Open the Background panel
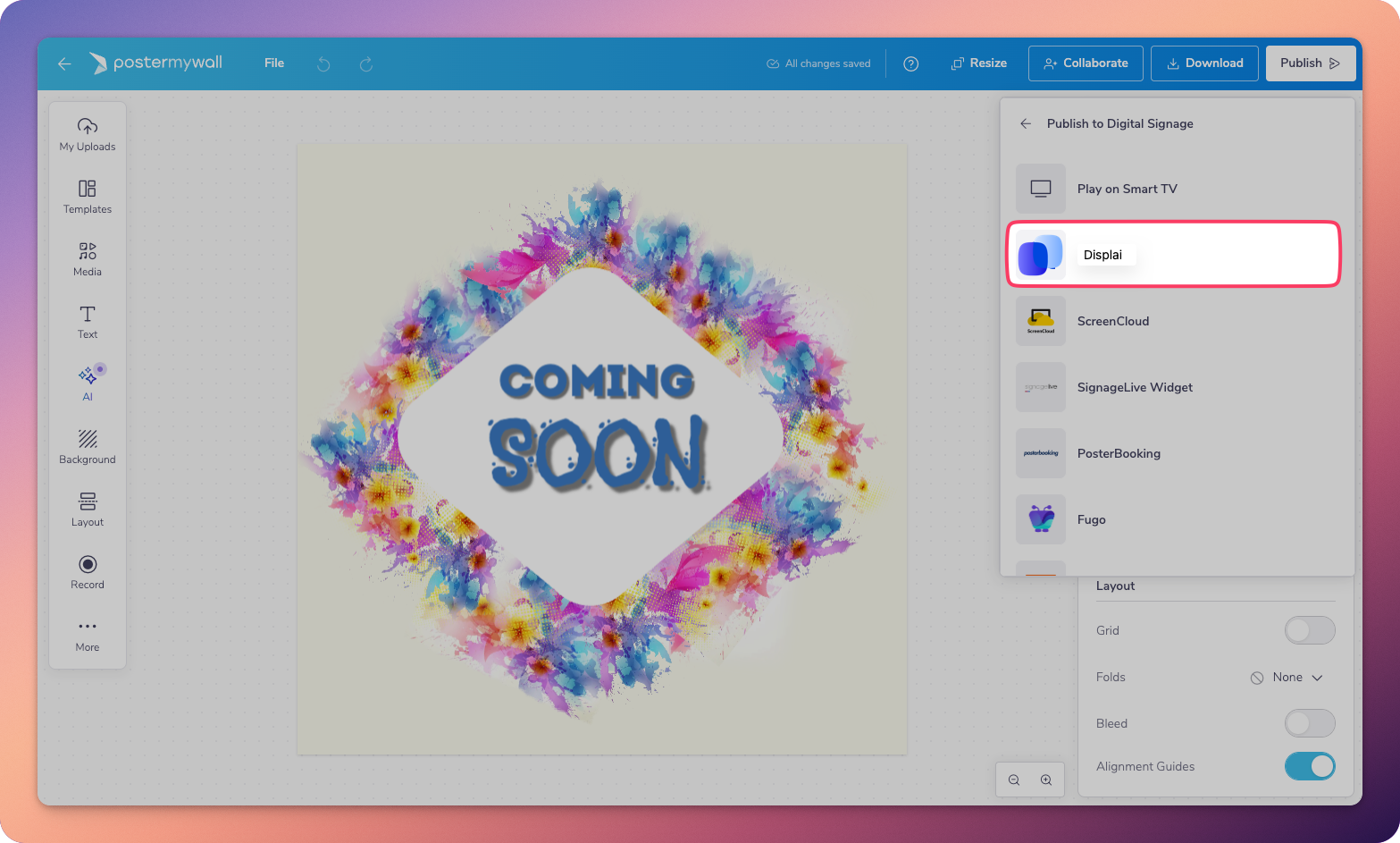 [x=88, y=447]
